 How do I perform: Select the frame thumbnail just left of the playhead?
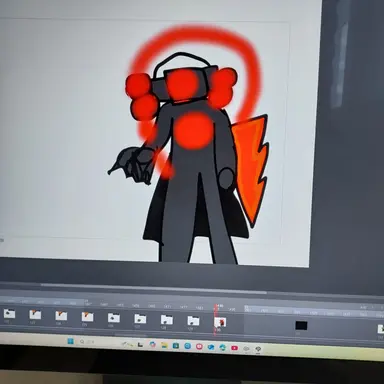193,321
